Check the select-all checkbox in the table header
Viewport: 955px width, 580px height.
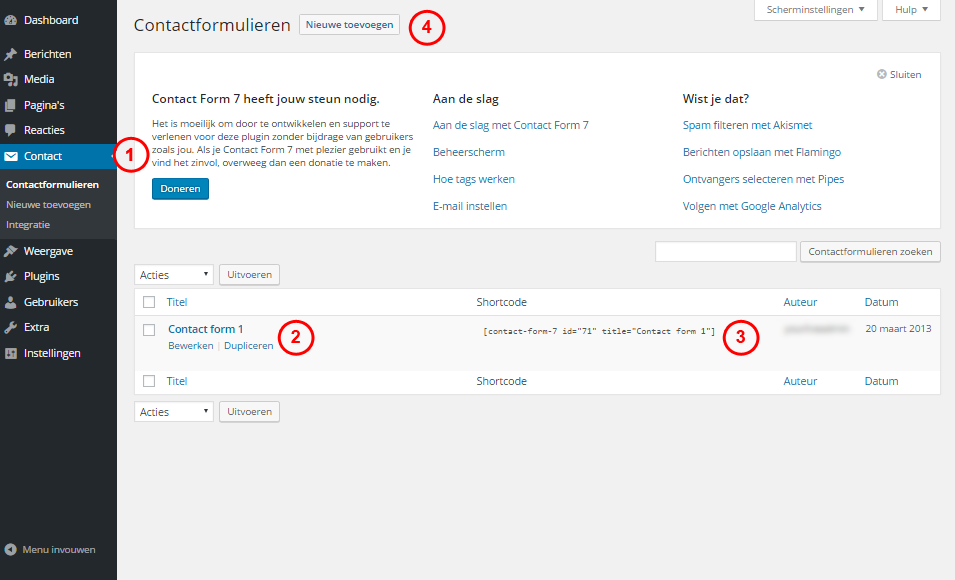pos(147,302)
